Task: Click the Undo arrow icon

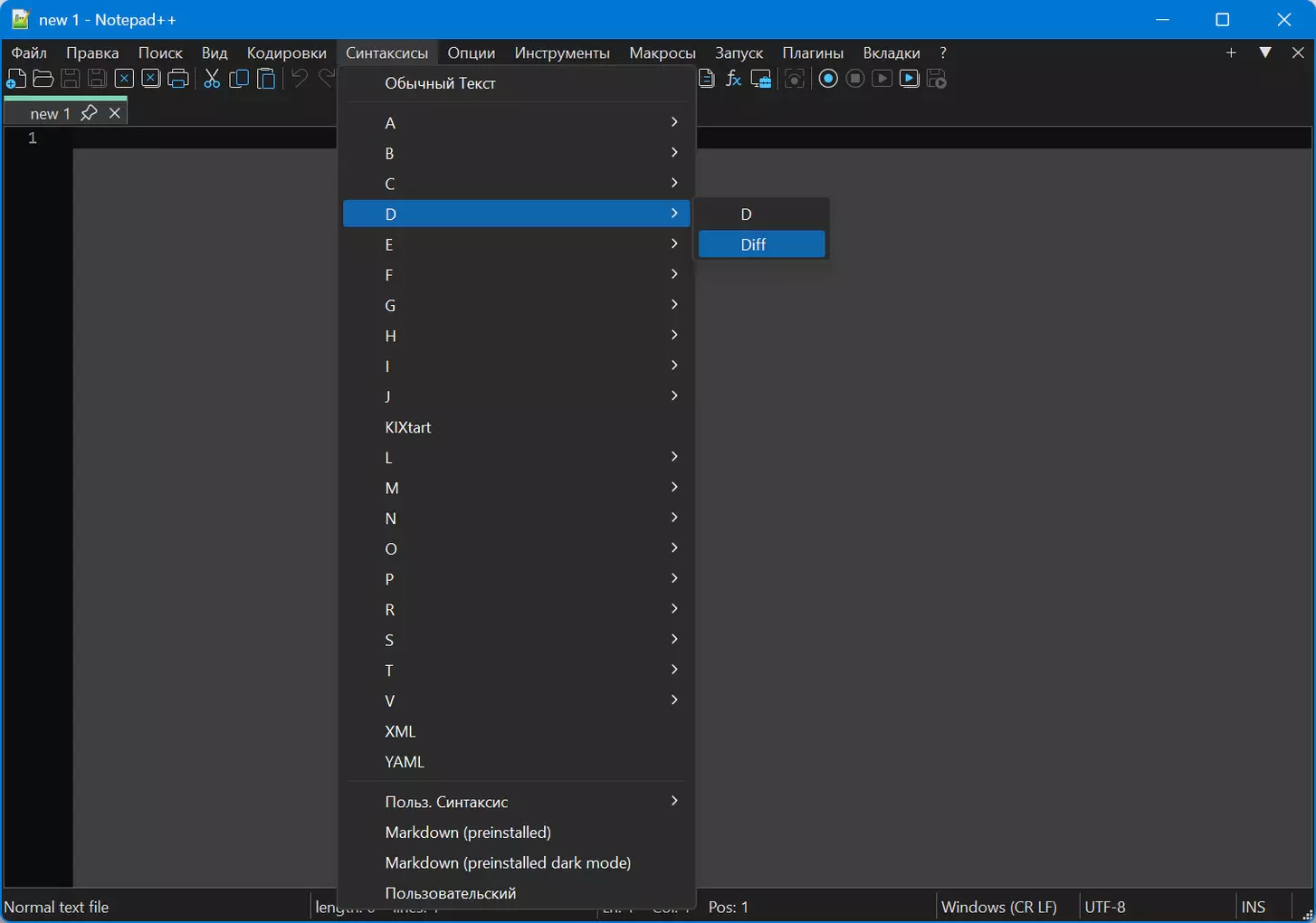Action: [300, 79]
